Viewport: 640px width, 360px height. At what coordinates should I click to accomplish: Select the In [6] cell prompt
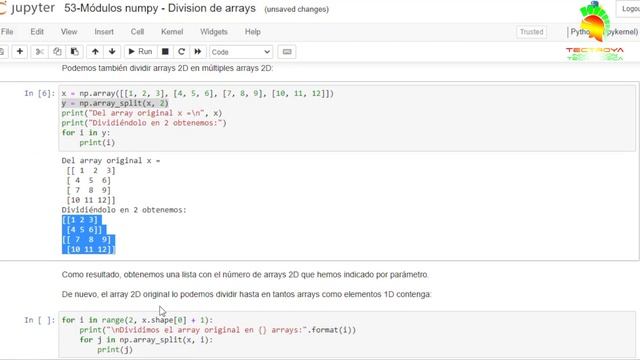pyautogui.click(x=39, y=93)
